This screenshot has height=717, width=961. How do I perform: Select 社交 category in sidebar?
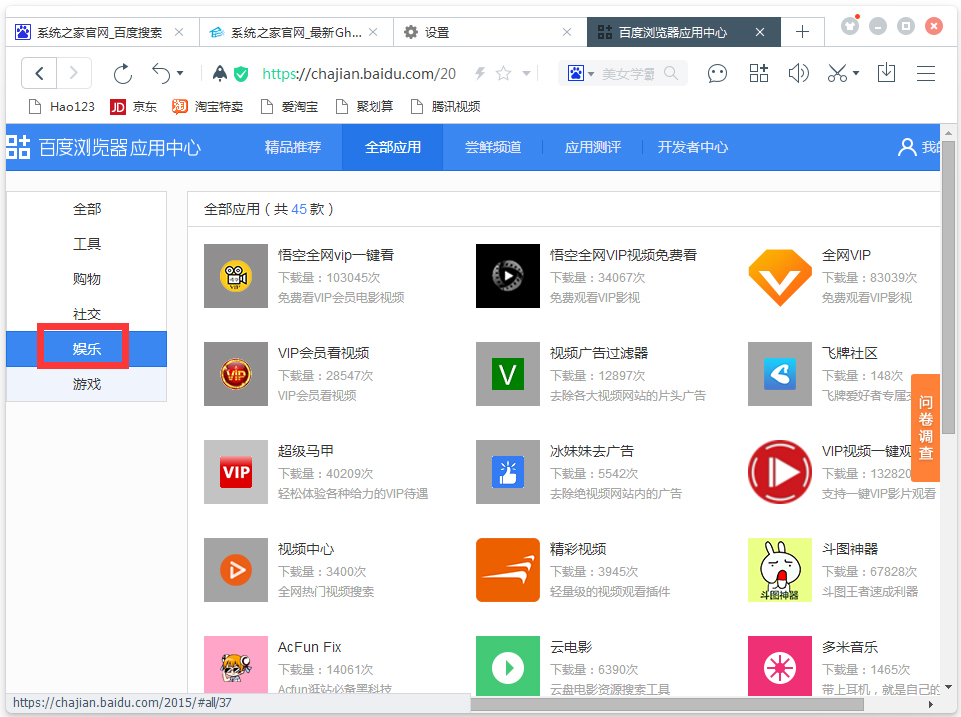[x=87, y=314]
